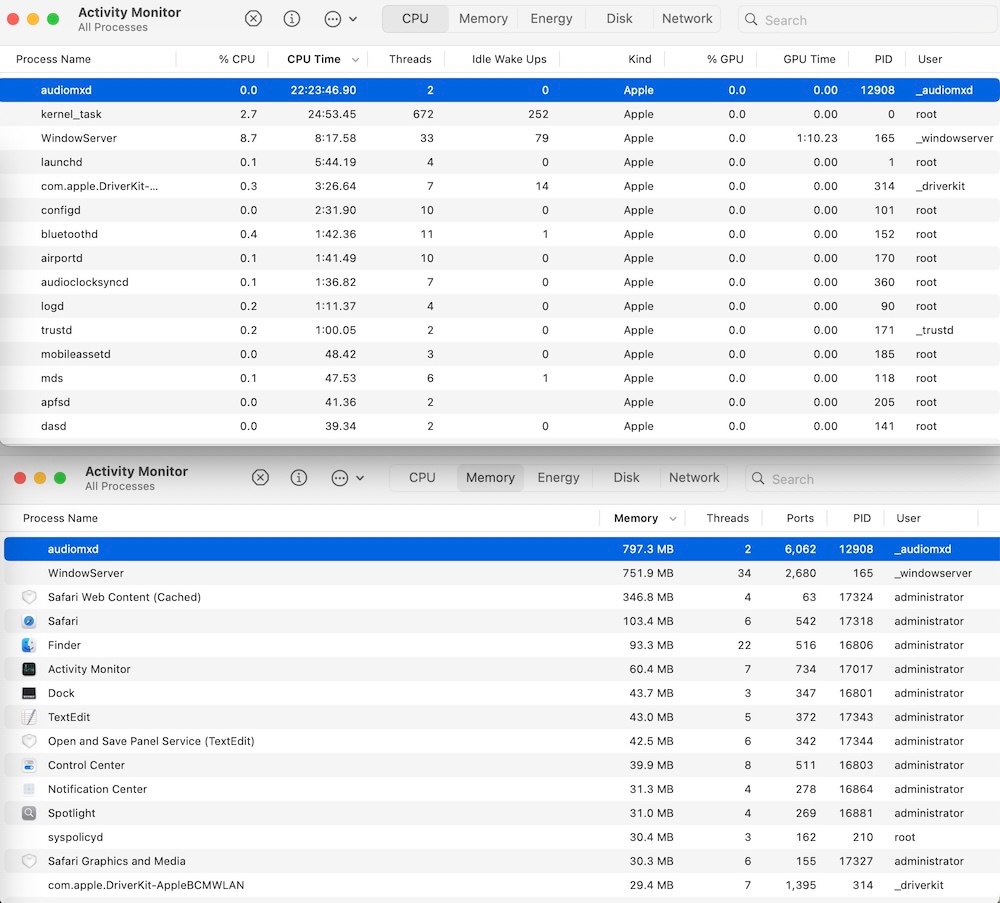Sort by Idle Wake Ups column header
The width and height of the screenshot is (1000, 903).
tap(502, 59)
